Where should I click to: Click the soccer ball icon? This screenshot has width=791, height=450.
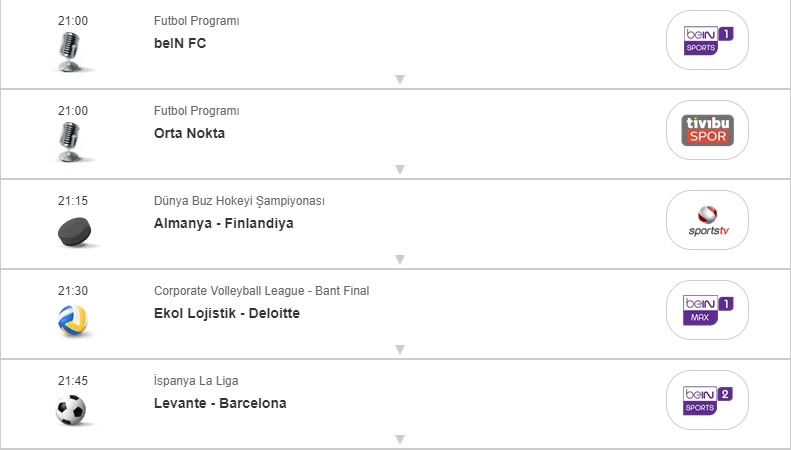click(x=71, y=410)
